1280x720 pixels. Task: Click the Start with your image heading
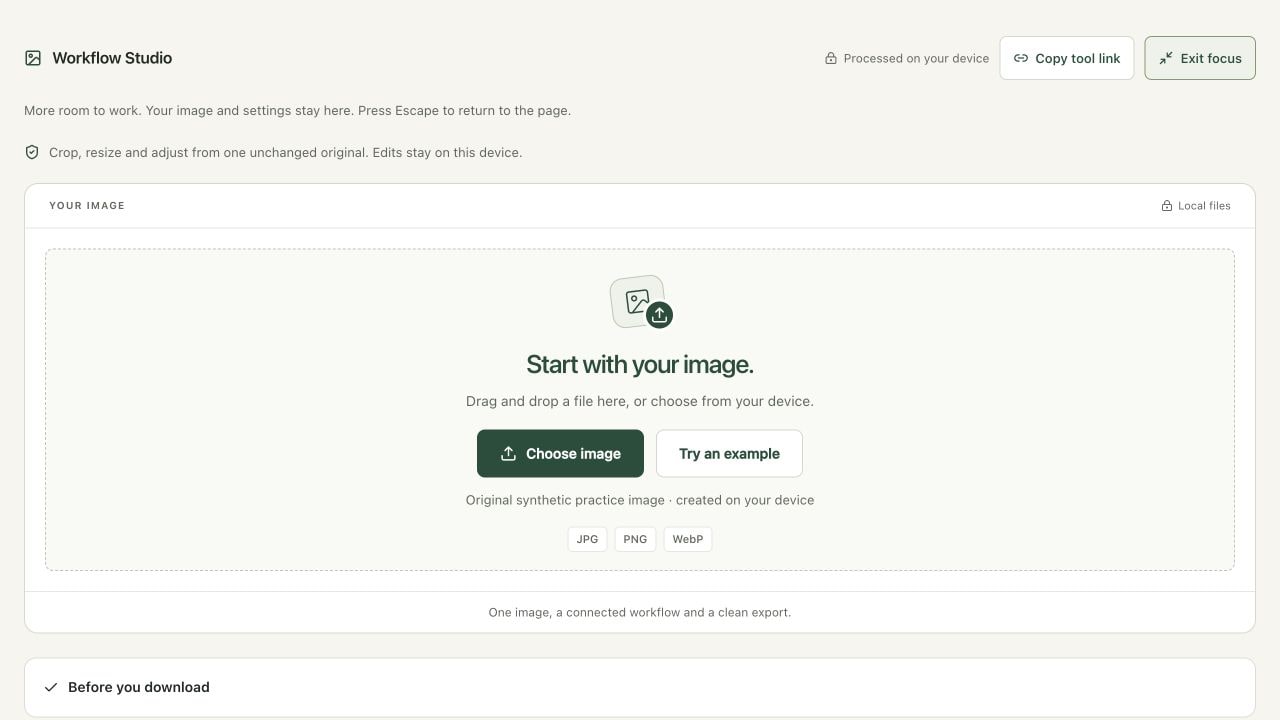(x=640, y=364)
